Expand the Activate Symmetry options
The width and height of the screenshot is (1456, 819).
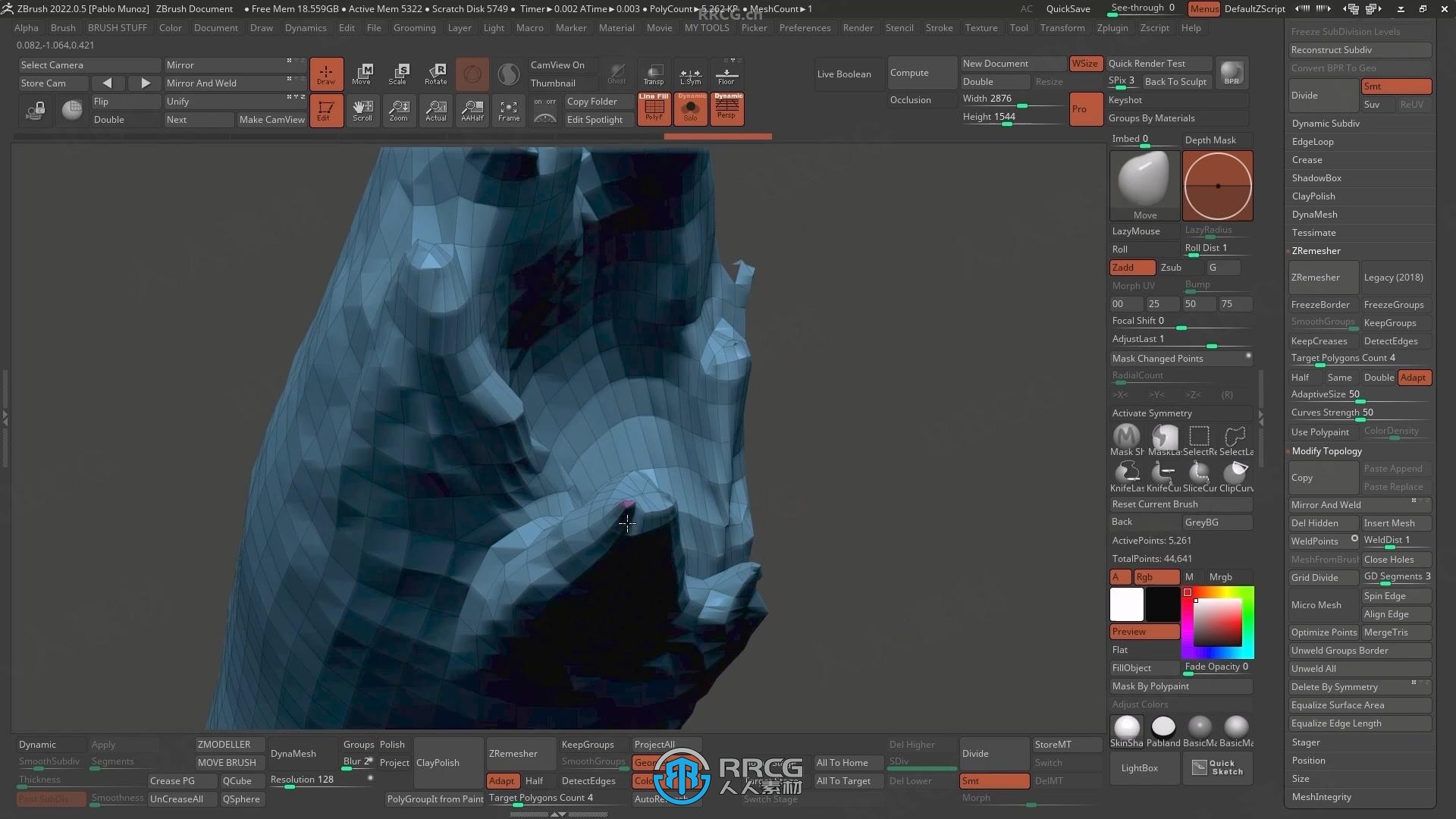click(x=1260, y=412)
